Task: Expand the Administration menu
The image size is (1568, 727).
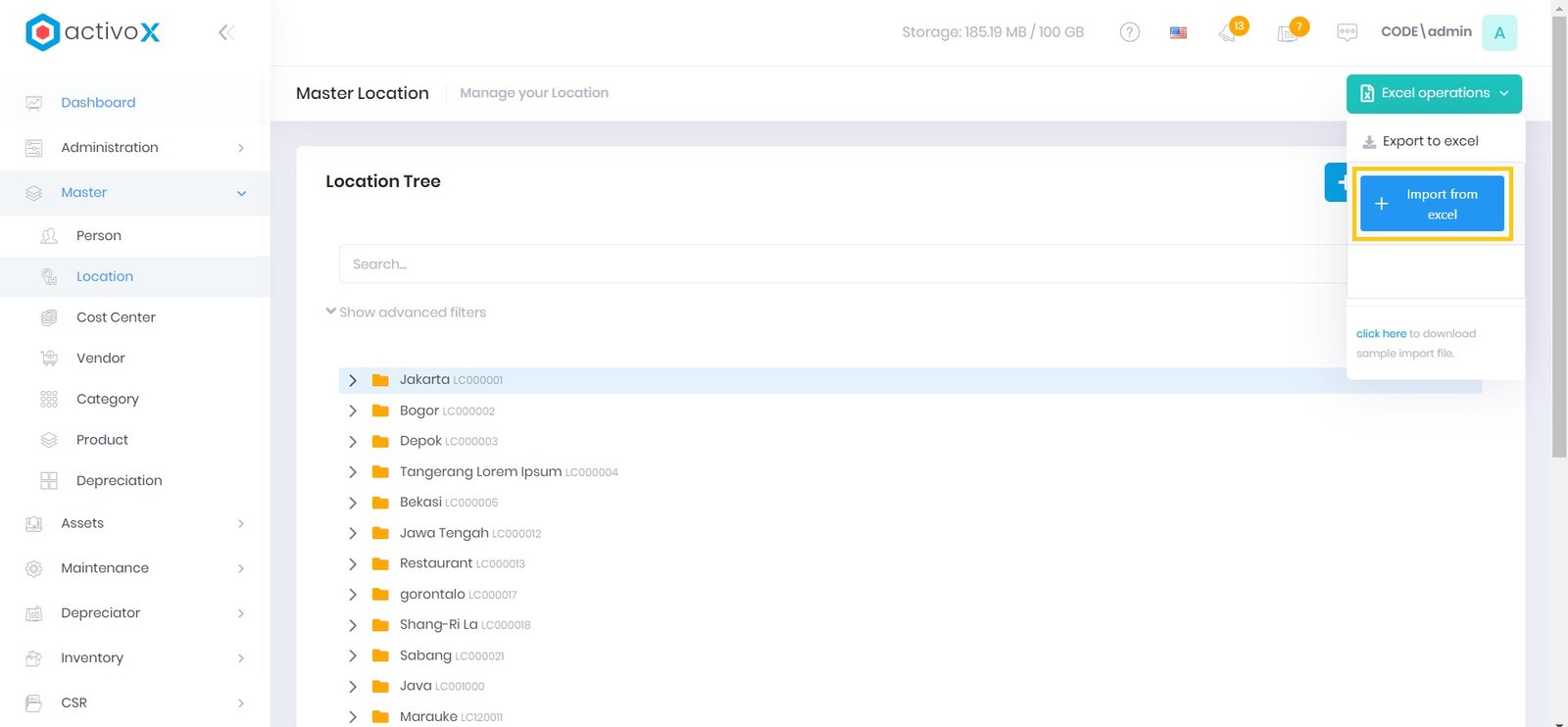Action: tap(135, 148)
